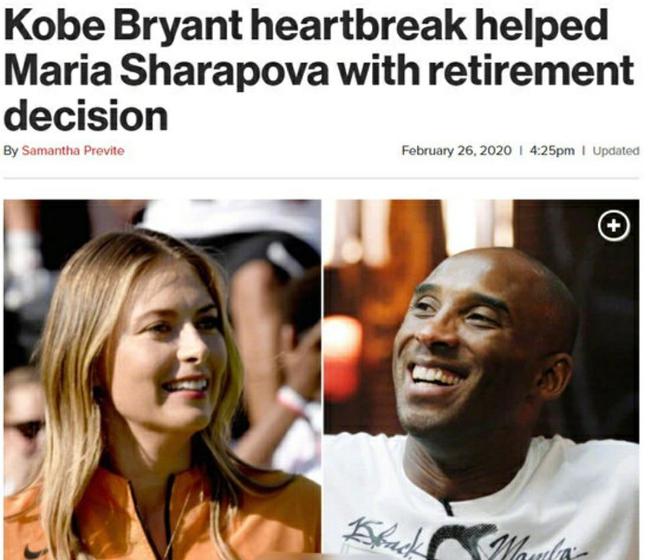Viewport: 650px width, 560px height.
Task: Open the left photo of woman in orange
Action: click(x=162, y=379)
